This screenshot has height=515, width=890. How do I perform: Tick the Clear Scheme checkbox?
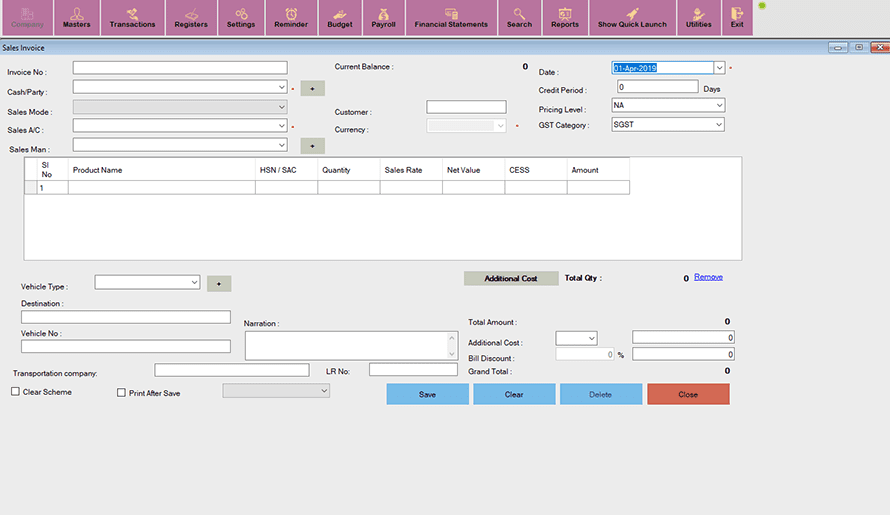[15, 392]
